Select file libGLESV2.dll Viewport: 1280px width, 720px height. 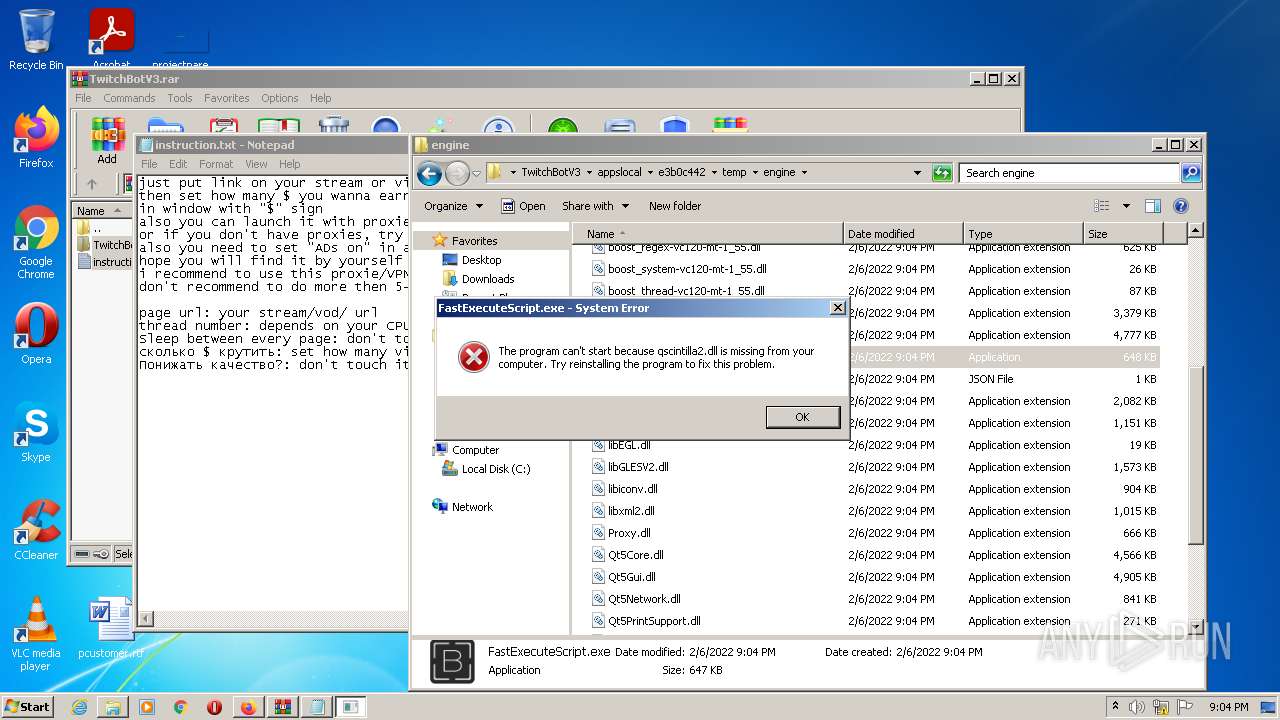click(x=638, y=467)
